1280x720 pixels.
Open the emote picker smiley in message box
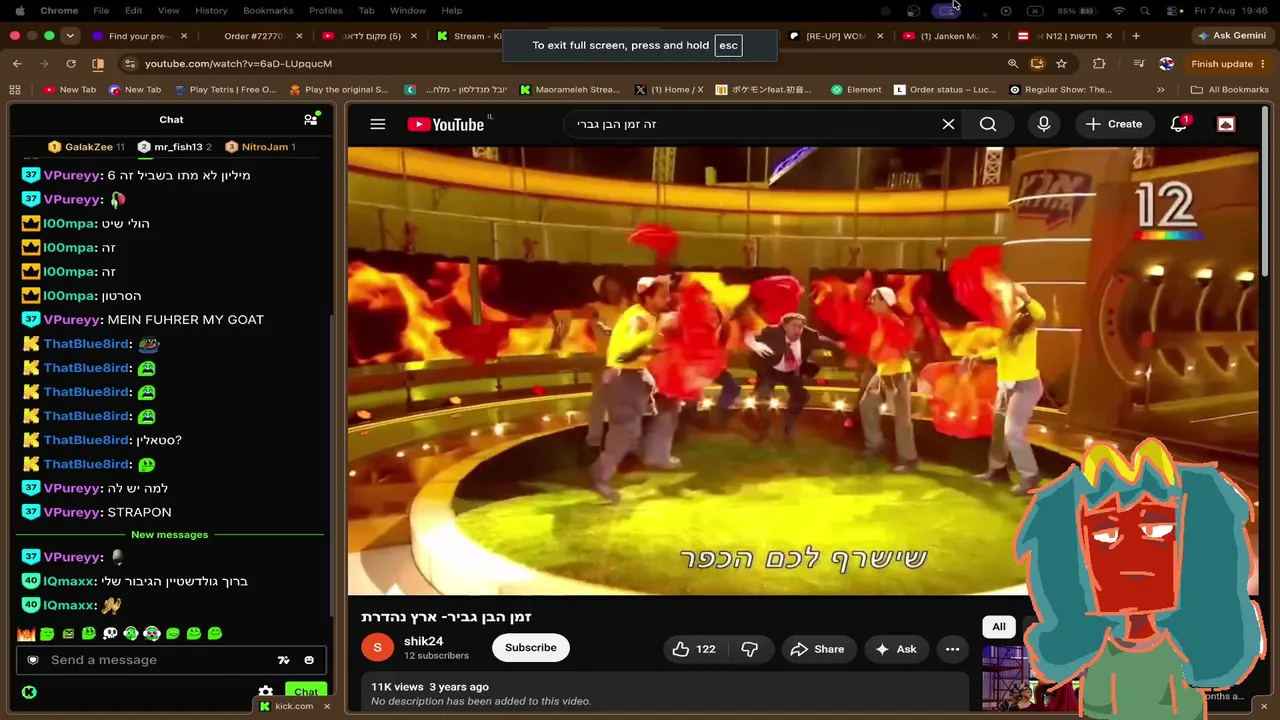[309, 660]
